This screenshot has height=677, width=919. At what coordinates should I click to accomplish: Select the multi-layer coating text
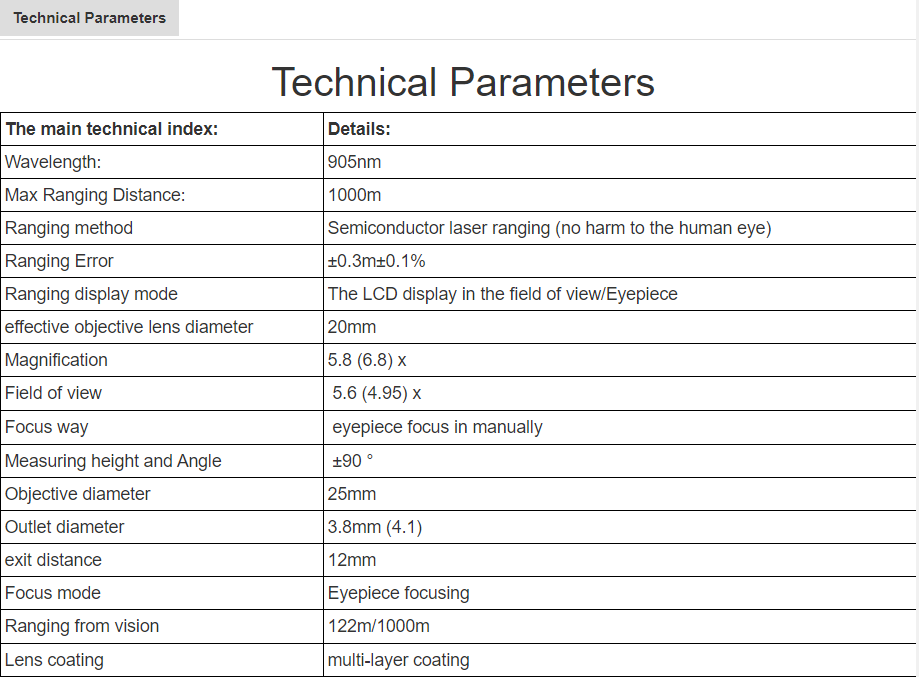(399, 660)
